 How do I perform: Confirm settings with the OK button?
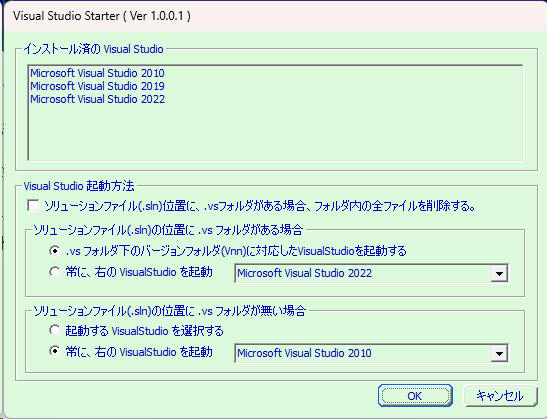pos(415,396)
